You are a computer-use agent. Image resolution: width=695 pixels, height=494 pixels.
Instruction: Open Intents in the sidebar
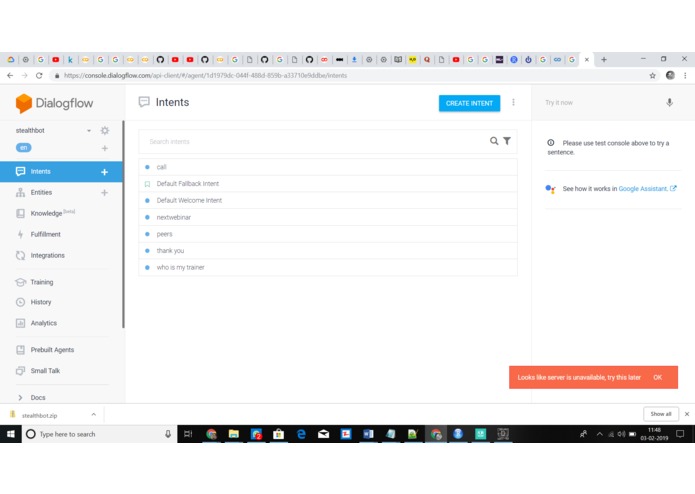[x=40, y=171]
